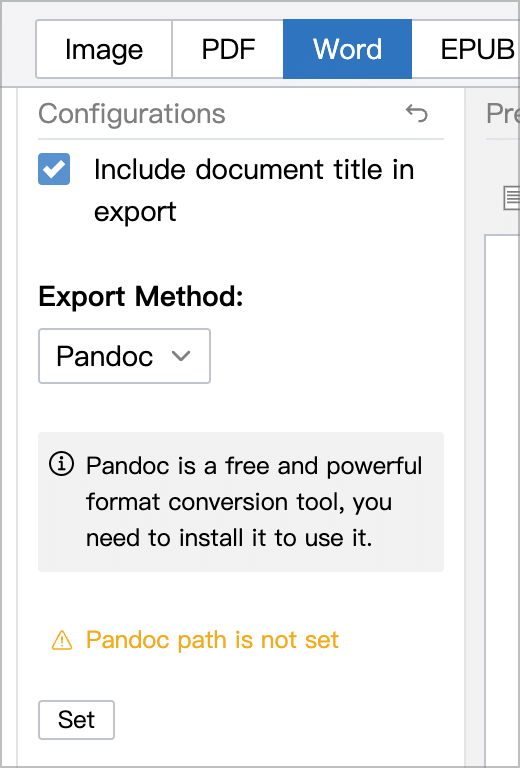Switch to the PDF export tab
This screenshot has width=520, height=768.
[x=228, y=49]
